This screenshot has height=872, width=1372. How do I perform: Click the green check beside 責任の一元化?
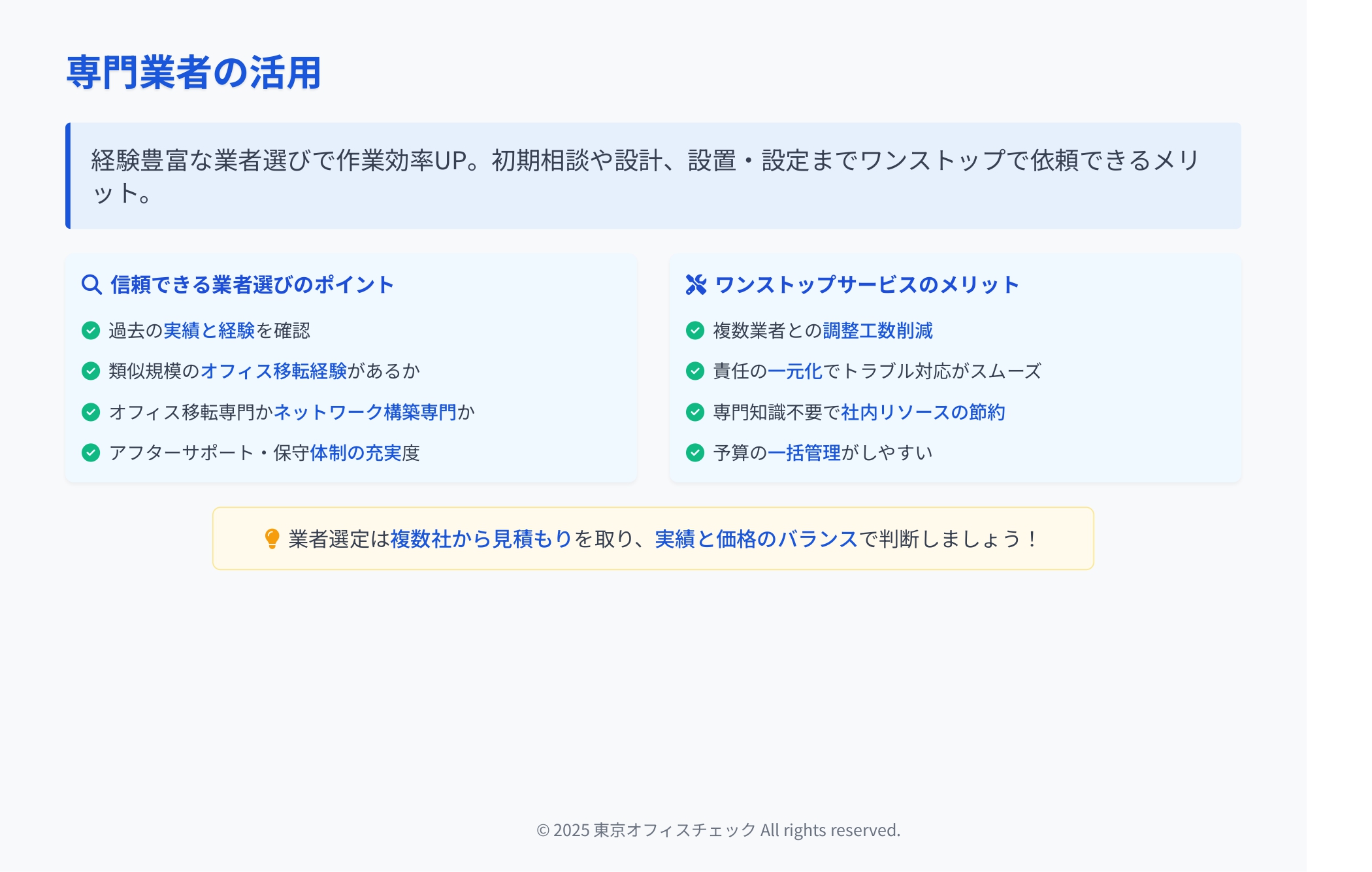(x=695, y=371)
